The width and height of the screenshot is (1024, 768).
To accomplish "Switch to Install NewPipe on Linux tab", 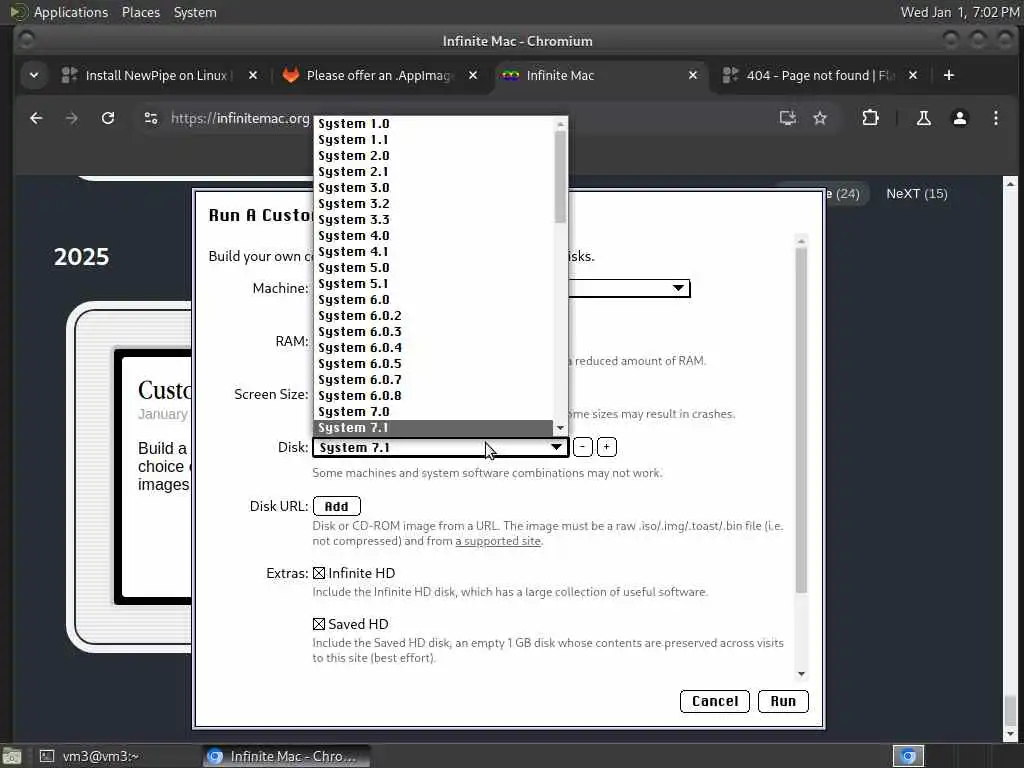I will (157, 75).
